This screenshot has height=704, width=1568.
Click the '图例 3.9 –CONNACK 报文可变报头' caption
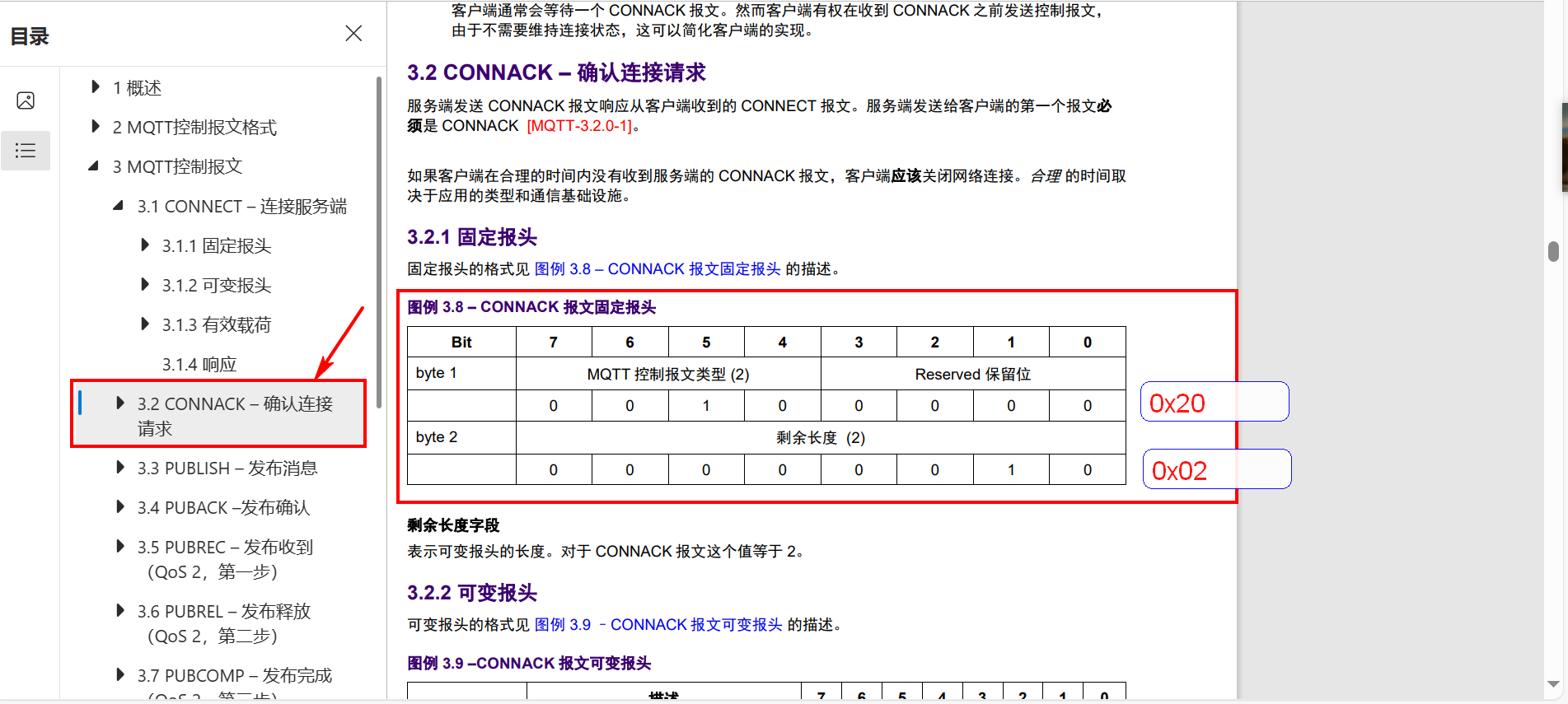coord(529,664)
